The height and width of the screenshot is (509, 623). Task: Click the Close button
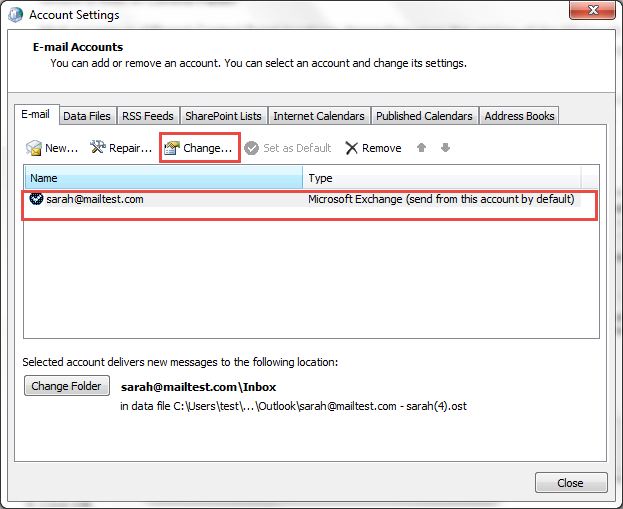point(571,483)
